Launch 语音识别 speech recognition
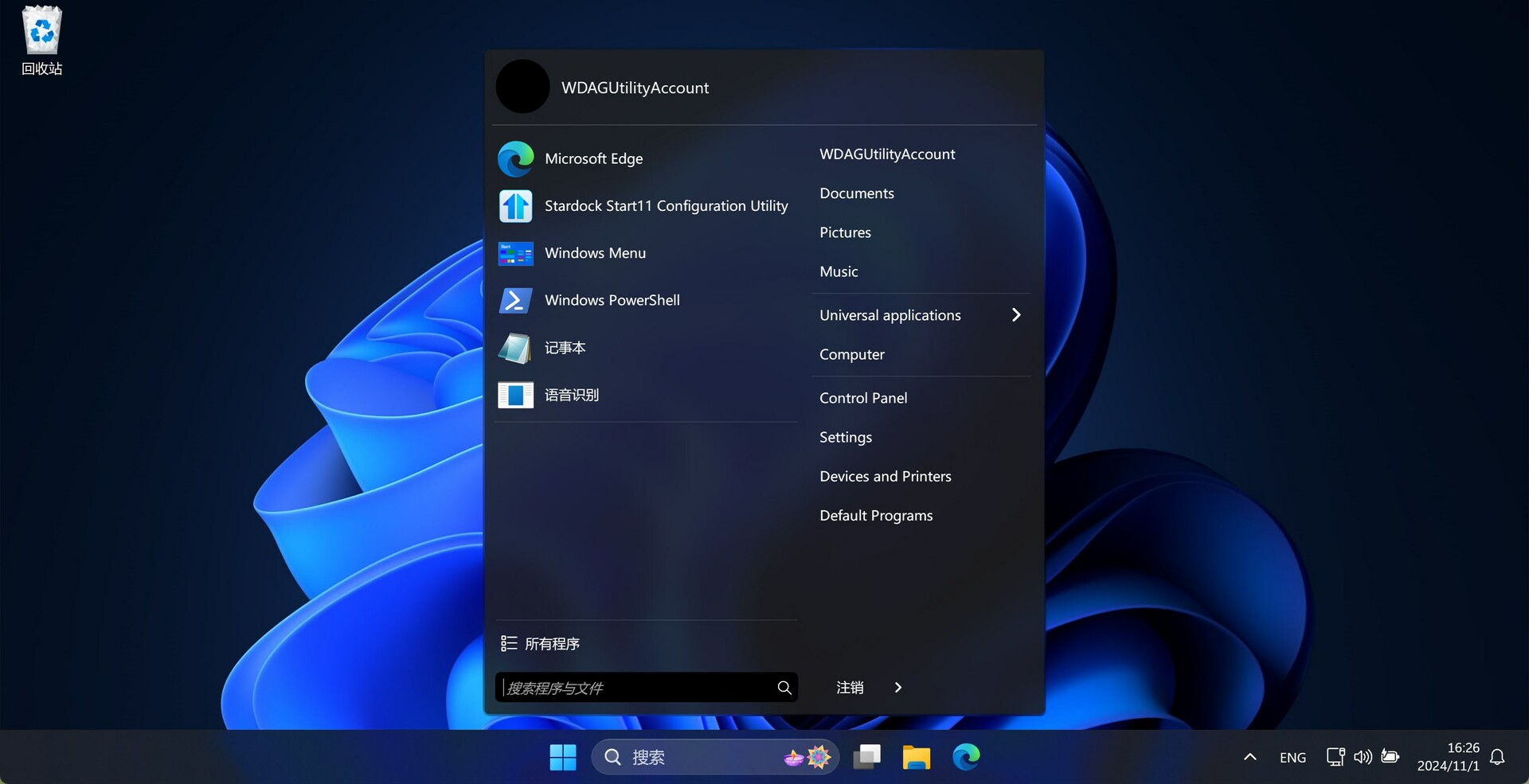 (571, 395)
